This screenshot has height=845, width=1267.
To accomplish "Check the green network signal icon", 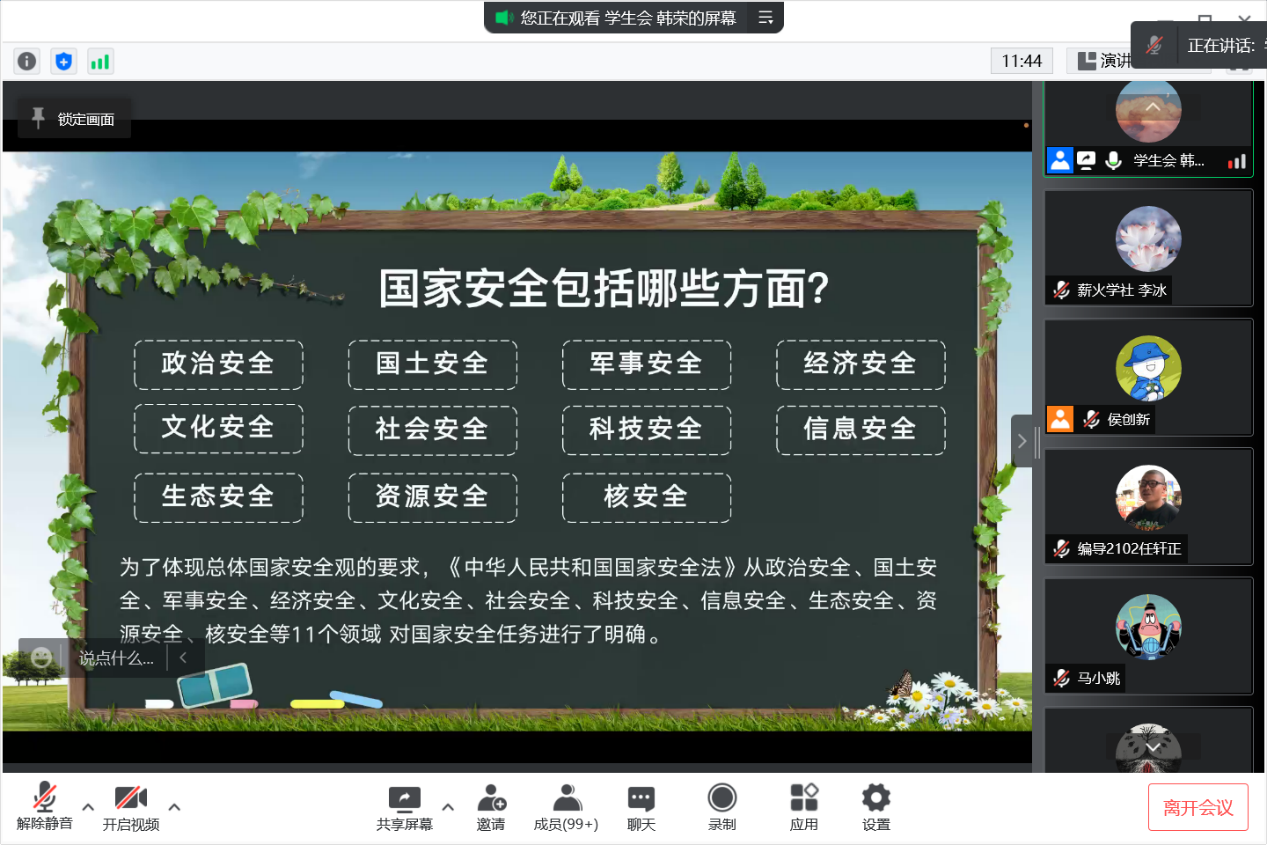I will (100, 61).
